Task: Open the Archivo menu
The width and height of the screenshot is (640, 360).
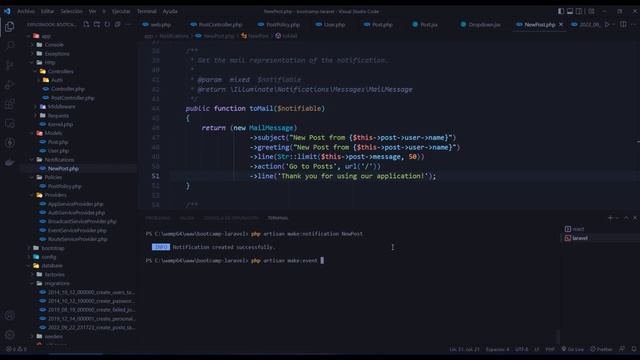Action: point(26,11)
